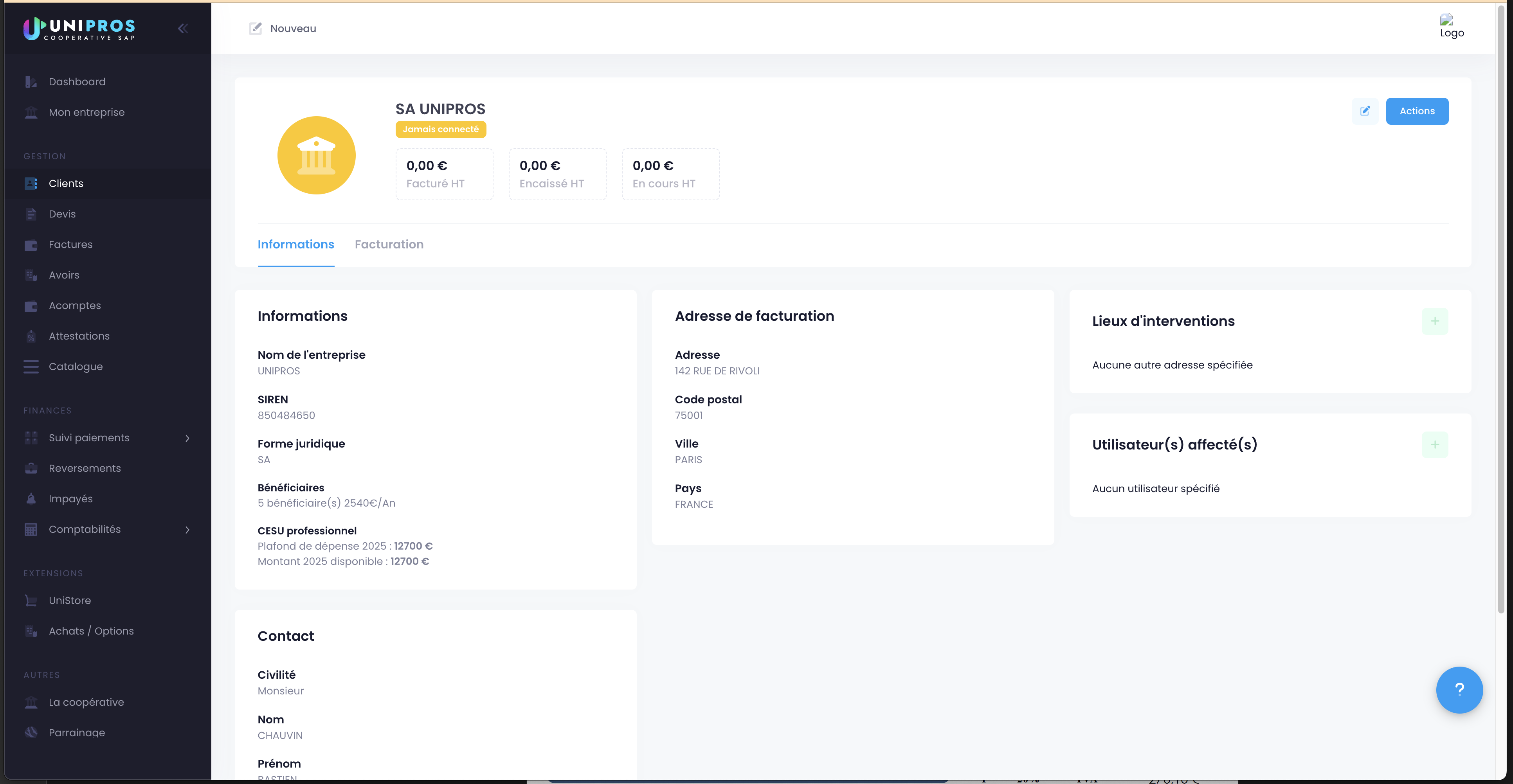Click the Jamais connecté badge
This screenshot has height=784, width=1513.
[x=441, y=129]
